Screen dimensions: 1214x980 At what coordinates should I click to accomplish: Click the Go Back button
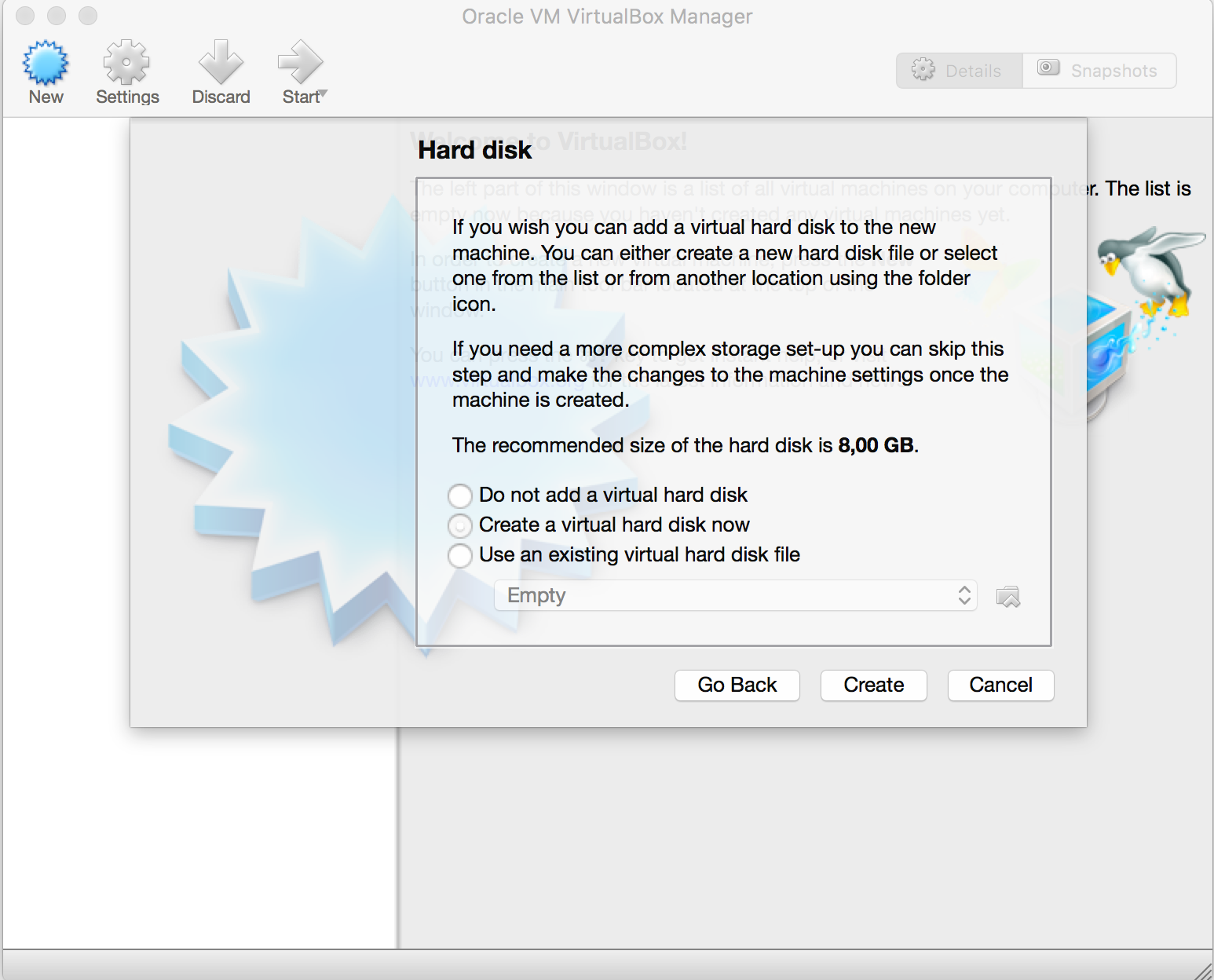737,685
